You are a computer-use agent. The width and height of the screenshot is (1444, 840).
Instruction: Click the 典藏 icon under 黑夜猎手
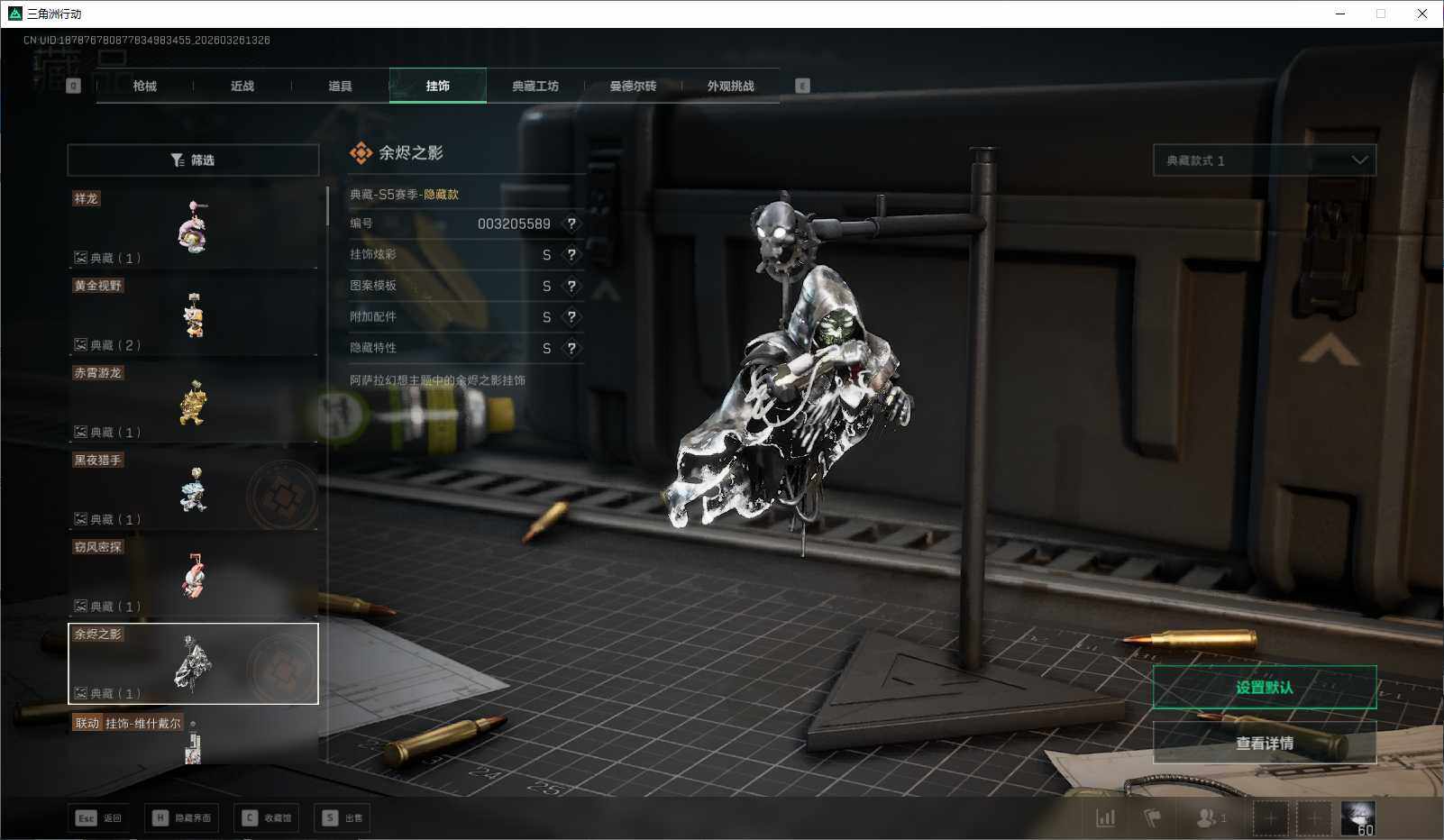pos(80,519)
